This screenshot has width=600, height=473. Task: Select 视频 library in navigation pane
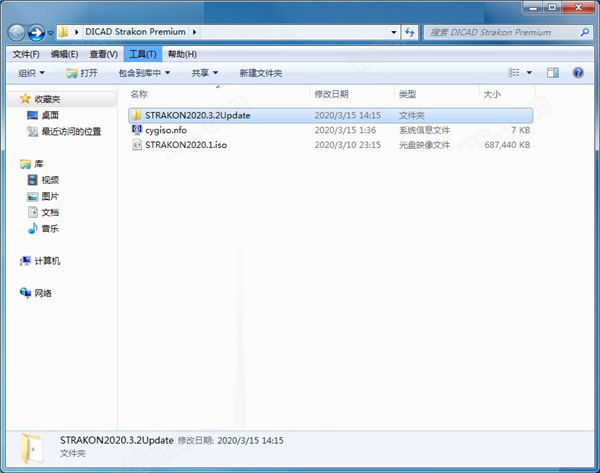43,180
